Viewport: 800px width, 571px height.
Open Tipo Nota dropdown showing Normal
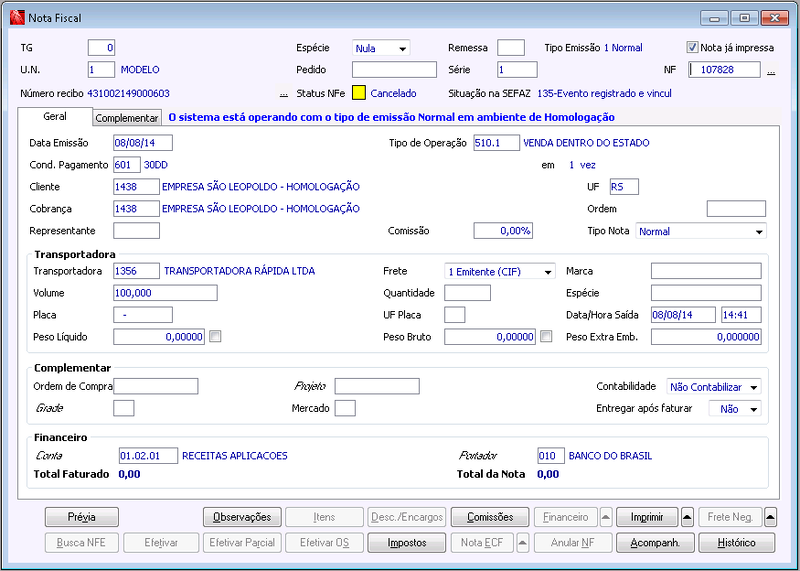click(x=701, y=231)
